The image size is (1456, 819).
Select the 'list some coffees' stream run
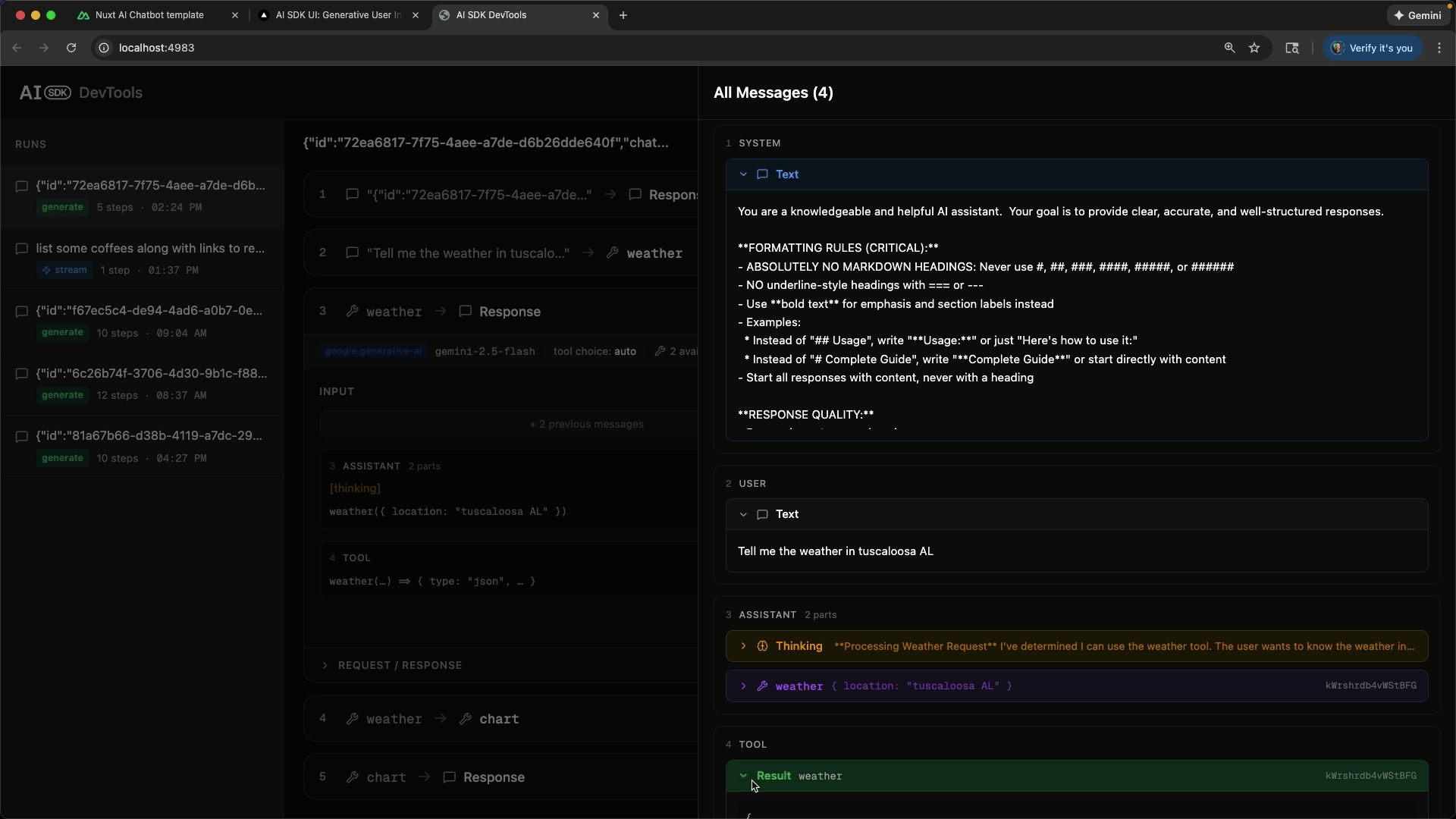143,259
